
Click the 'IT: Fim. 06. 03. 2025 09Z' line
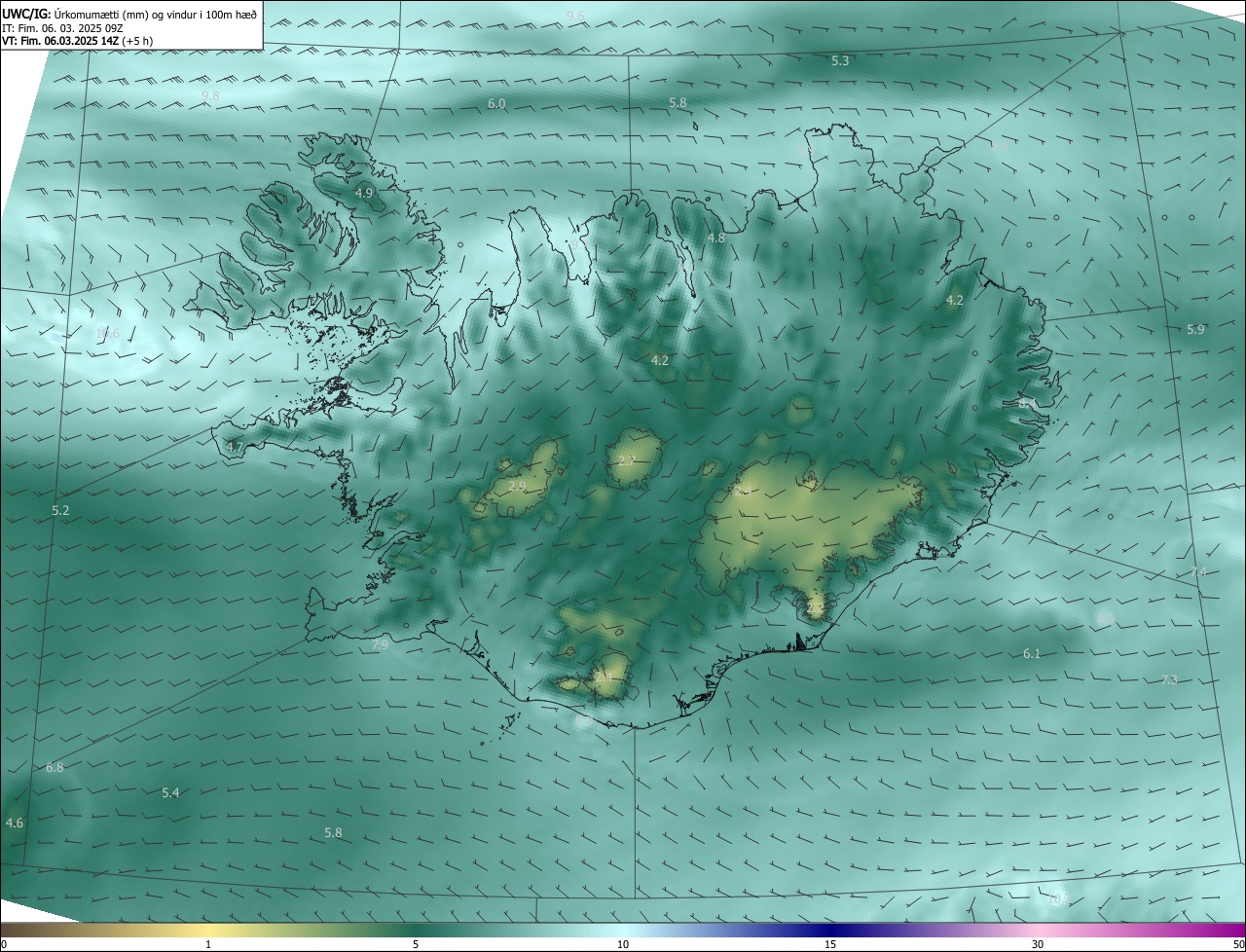click(x=62, y=28)
